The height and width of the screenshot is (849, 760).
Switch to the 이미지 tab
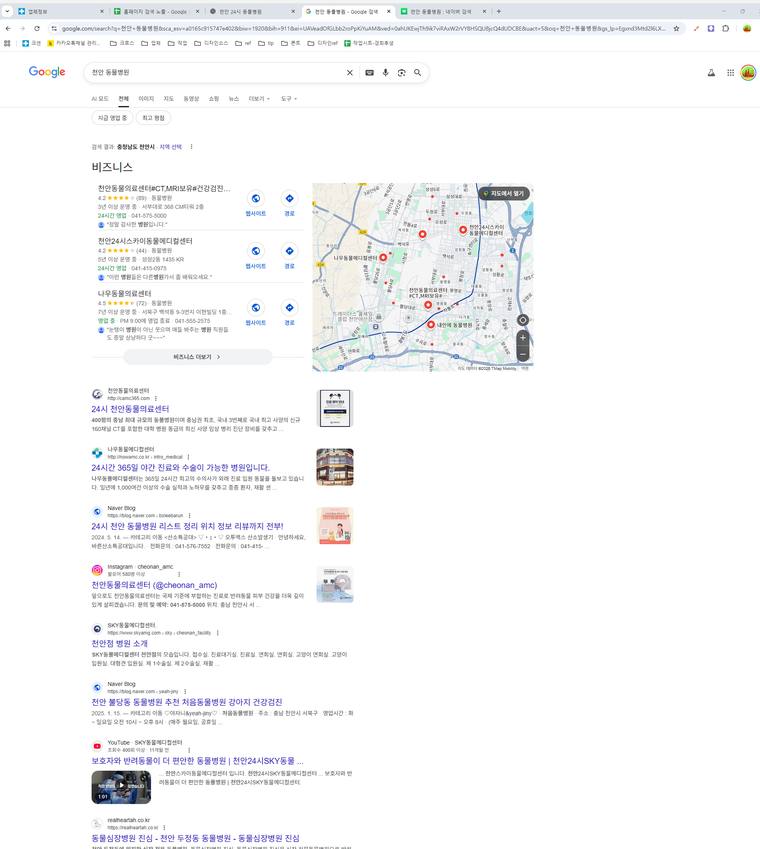pyautogui.click(x=146, y=99)
